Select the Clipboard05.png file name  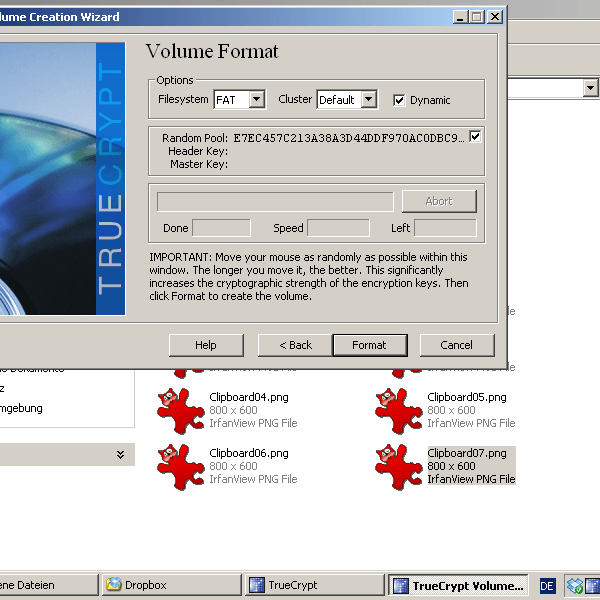click(x=467, y=397)
